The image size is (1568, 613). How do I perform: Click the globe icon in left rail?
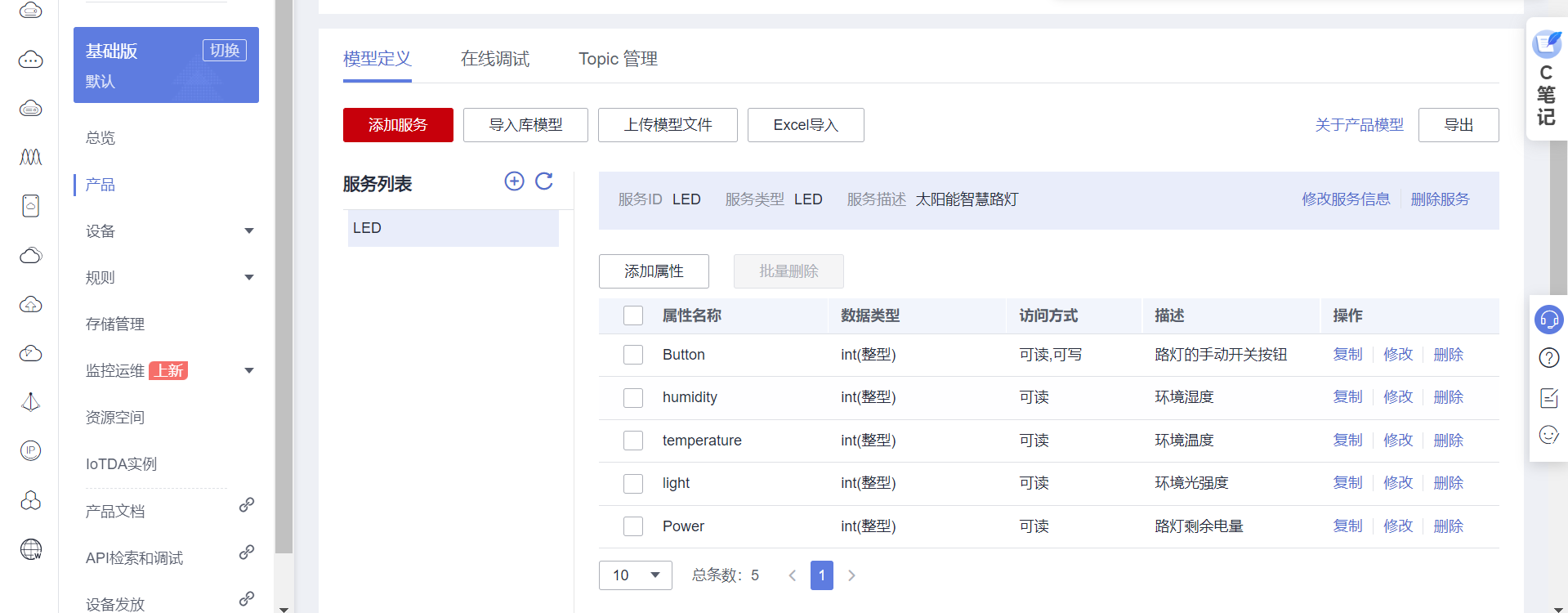click(31, 549)
